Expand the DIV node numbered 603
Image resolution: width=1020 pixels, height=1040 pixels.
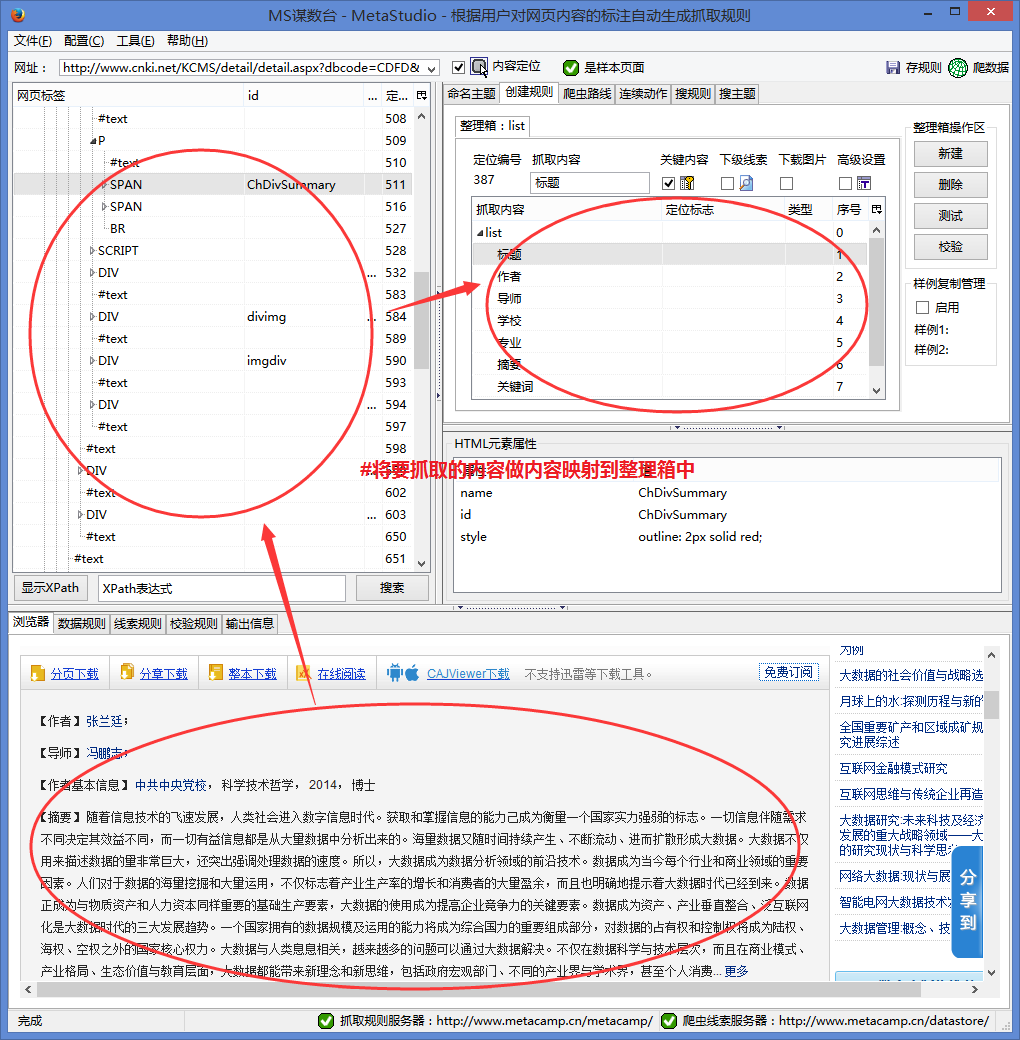[80, 515]
